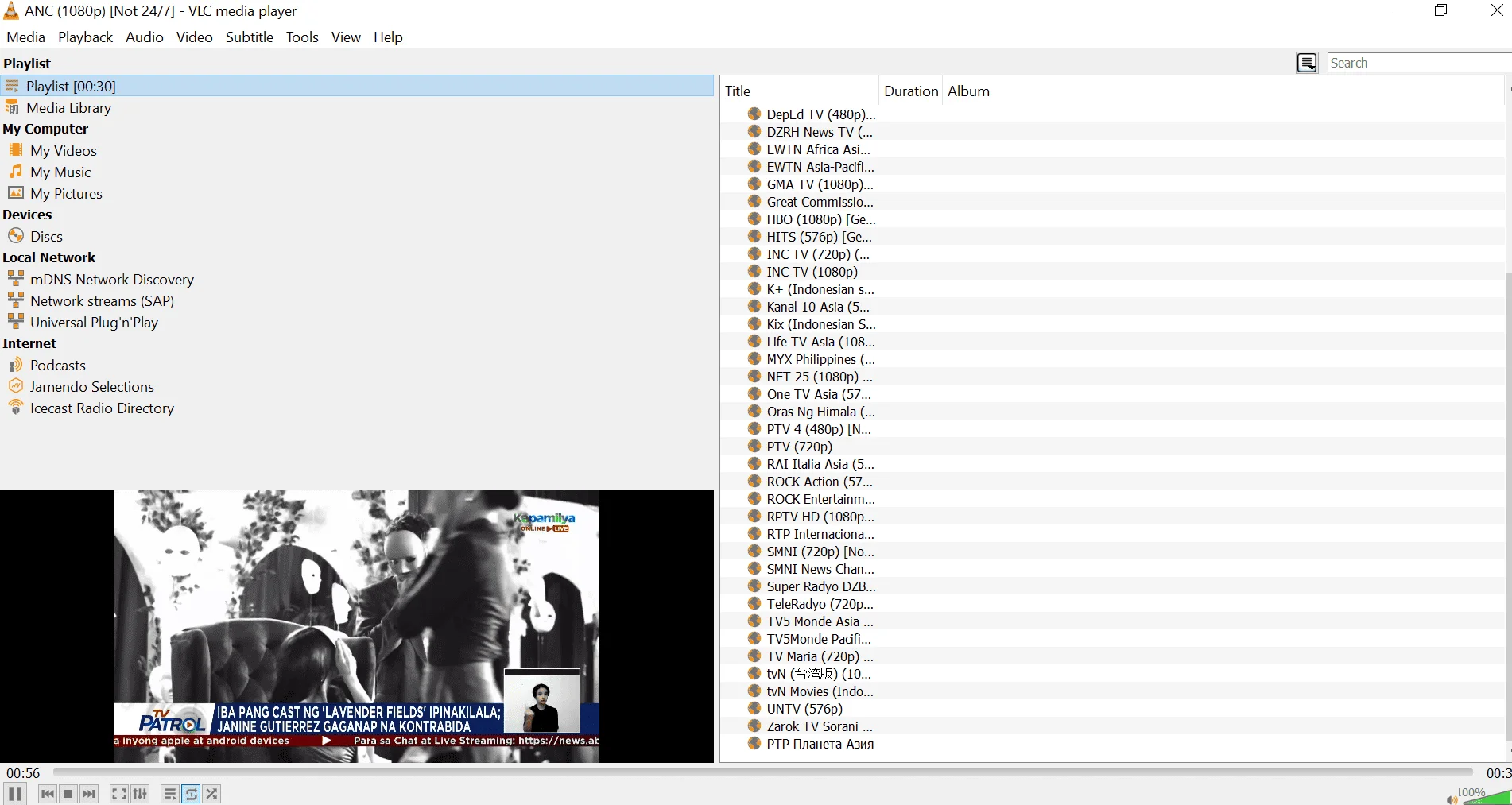Screen dimensions: 1512x805
Task: Change the playlist view mode icon
Action: click(1307, 63)
